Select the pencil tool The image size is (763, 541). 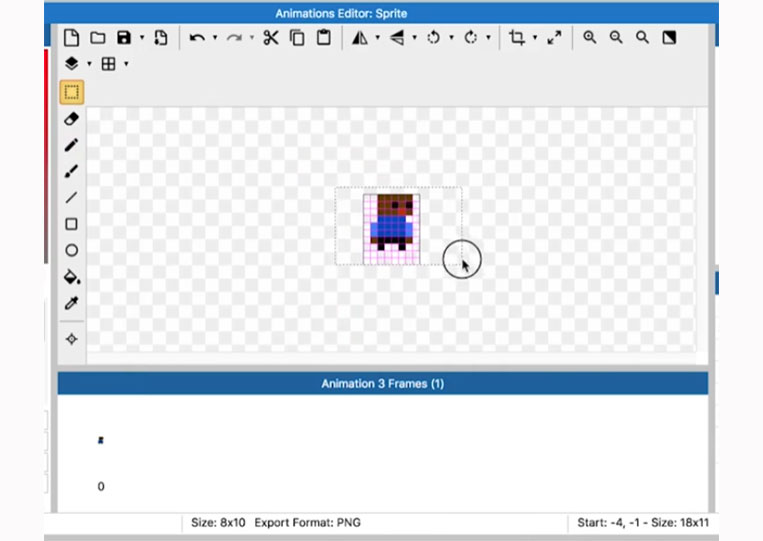click(72, 145)
